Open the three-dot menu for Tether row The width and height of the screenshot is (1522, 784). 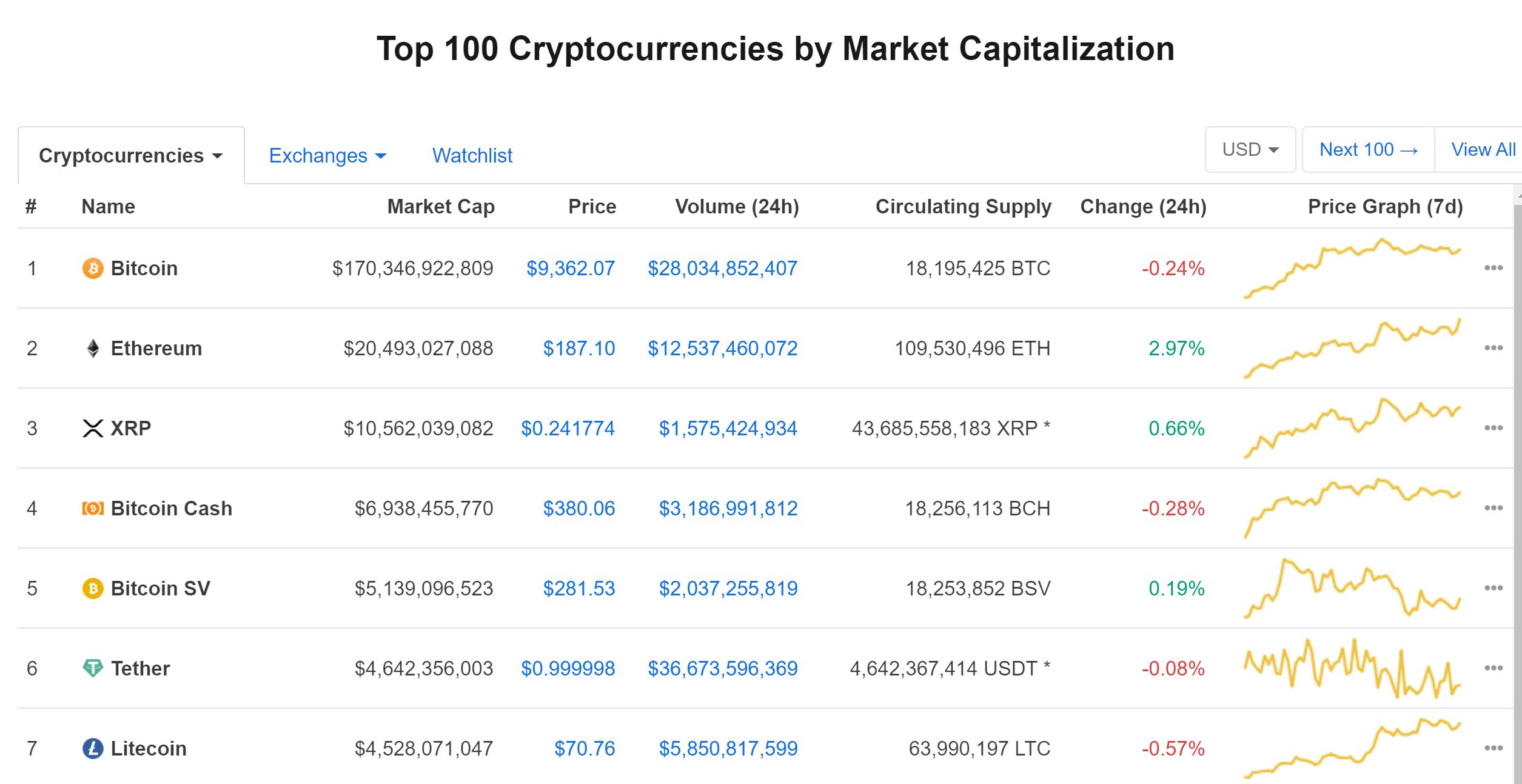(x=1493, y=668)
